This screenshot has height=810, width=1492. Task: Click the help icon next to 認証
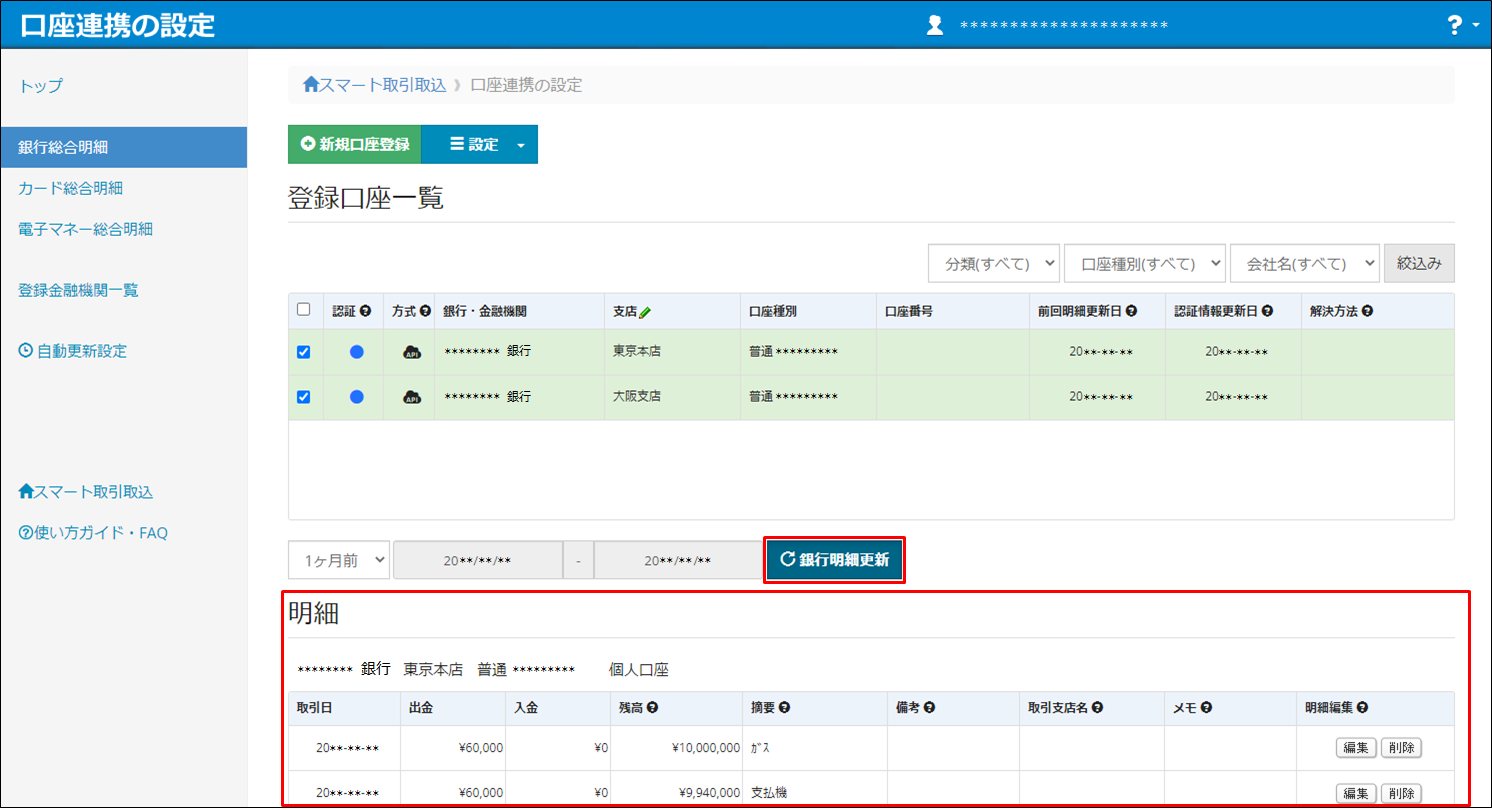coord(365,311)
